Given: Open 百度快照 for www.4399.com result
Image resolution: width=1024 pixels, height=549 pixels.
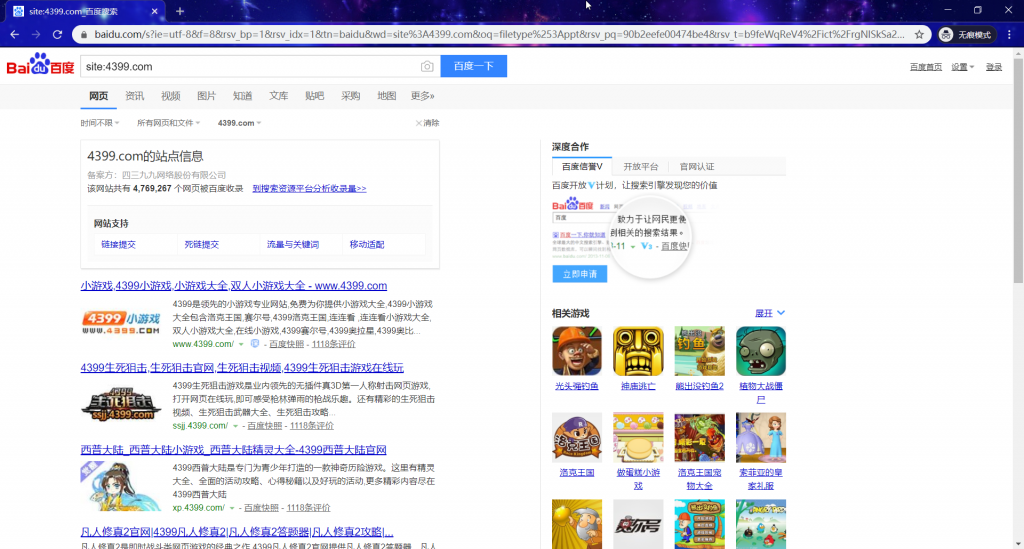Looking at the screenshot, I should pyautogui.click(x=287, y=344).
